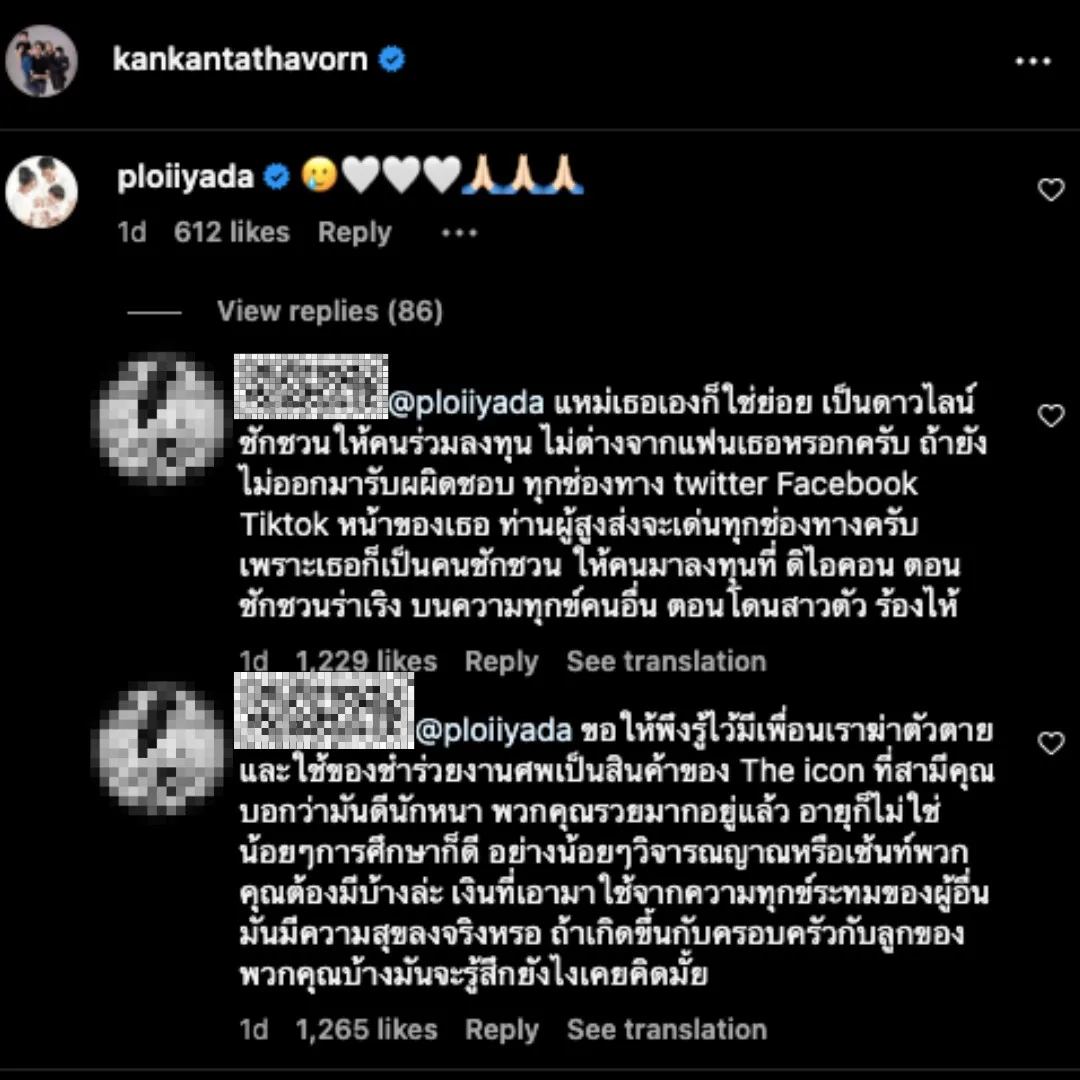Screen dimensions: 1080x1080
Task: Open the kankantathavorn username link
Action: [240, 59]
